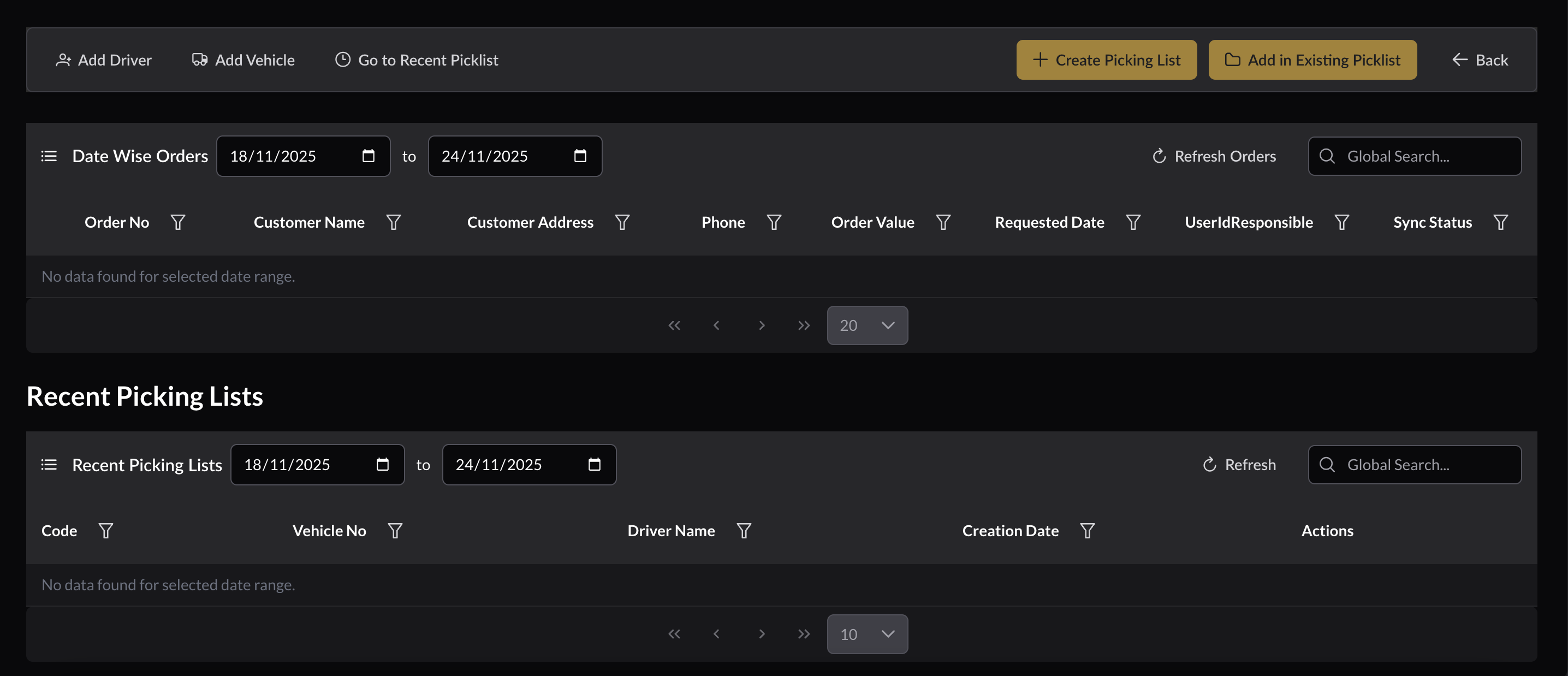Open the page size dropdown showing 20
The height and width of the screenshot is (676, 1568).
[868, 325]
